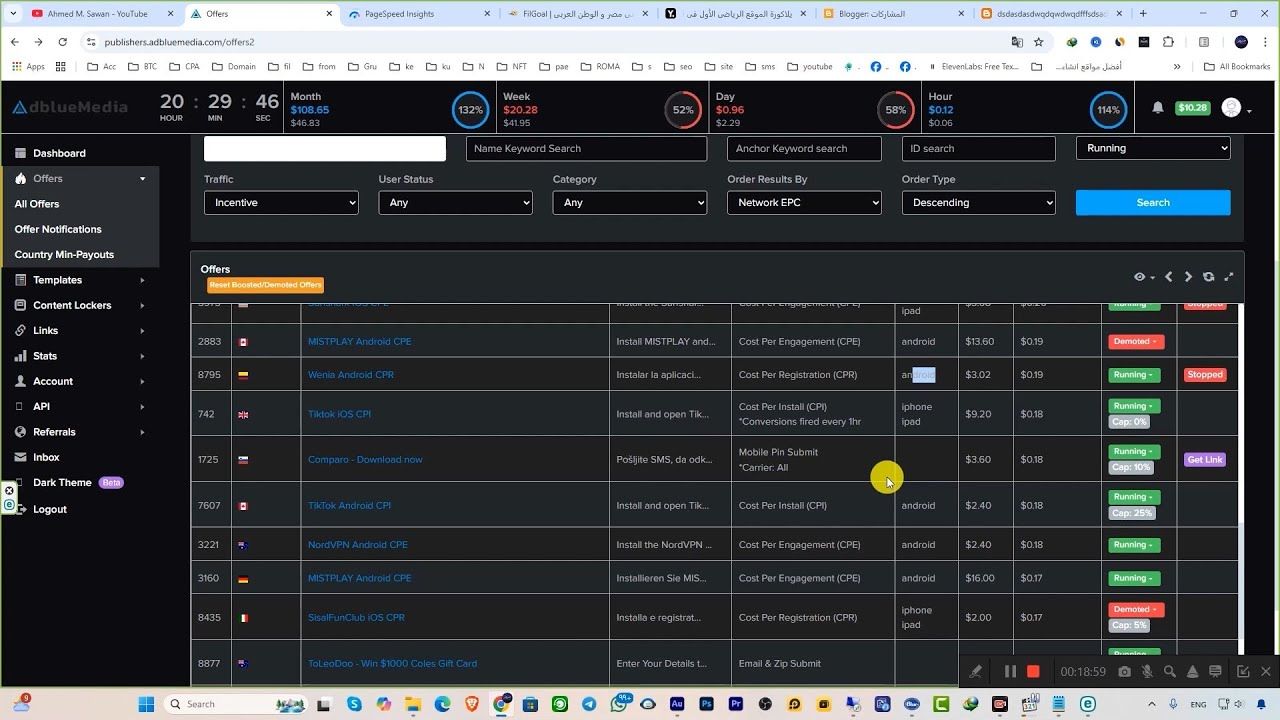
Task: Open WhatsApp from the taskbar
Action: point(619,704)
